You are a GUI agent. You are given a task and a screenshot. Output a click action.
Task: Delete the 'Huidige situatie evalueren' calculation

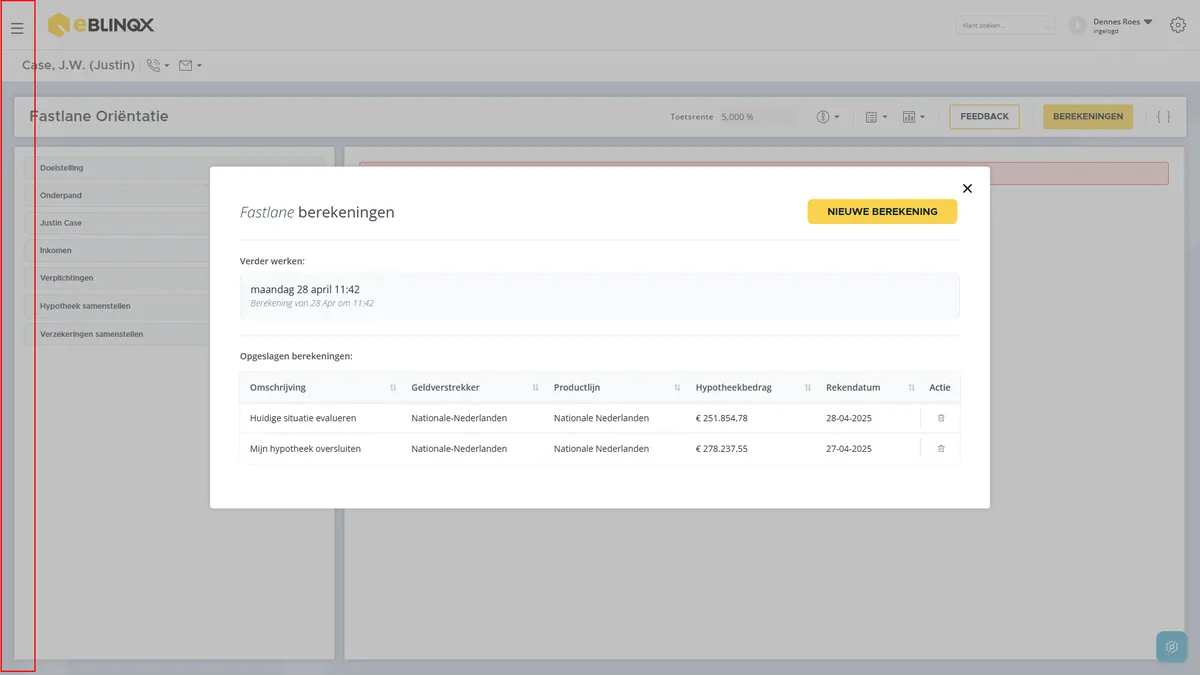[x=941, y=418]
